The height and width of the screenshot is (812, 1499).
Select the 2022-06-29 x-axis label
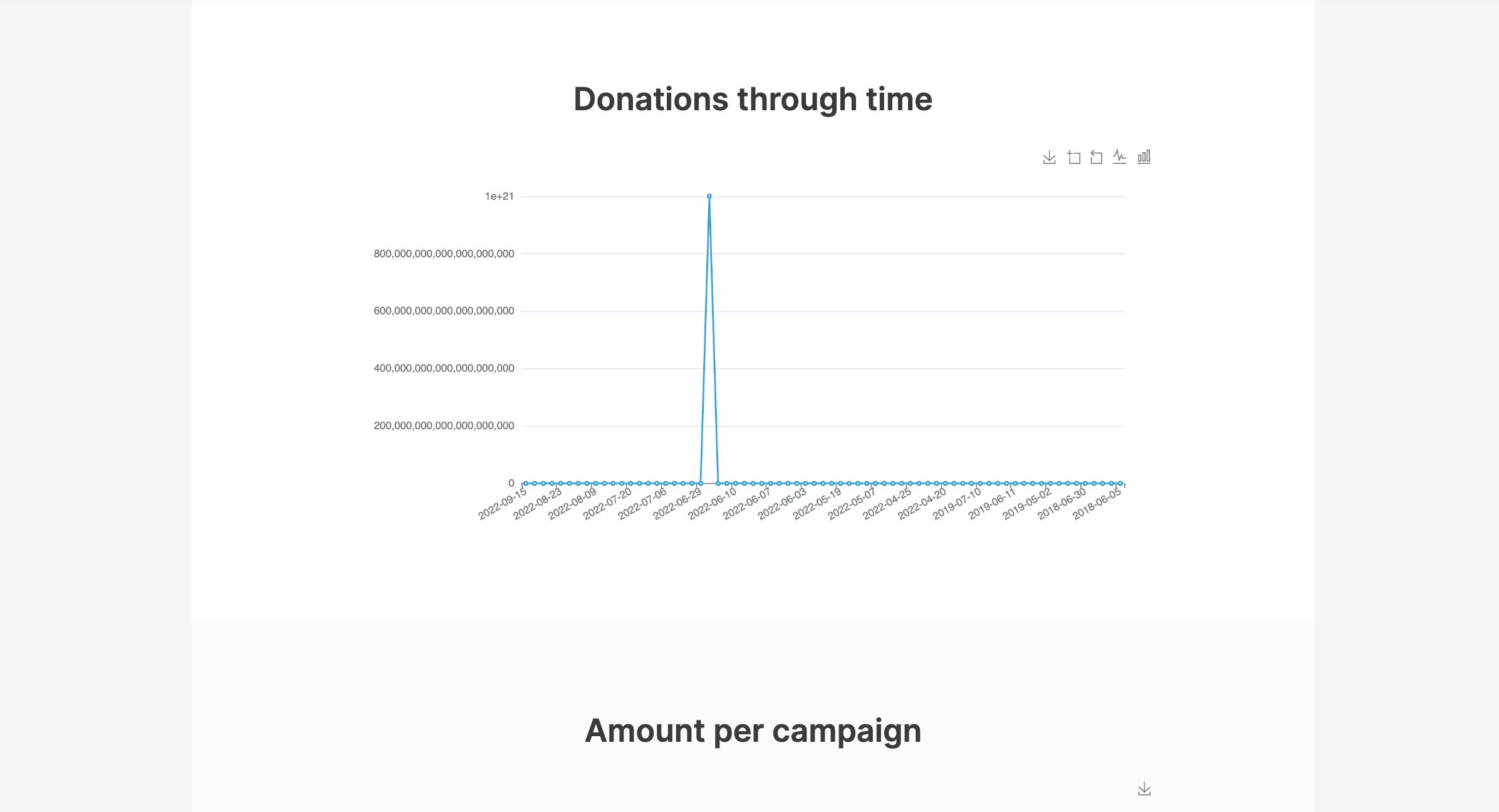coord(677,504)
